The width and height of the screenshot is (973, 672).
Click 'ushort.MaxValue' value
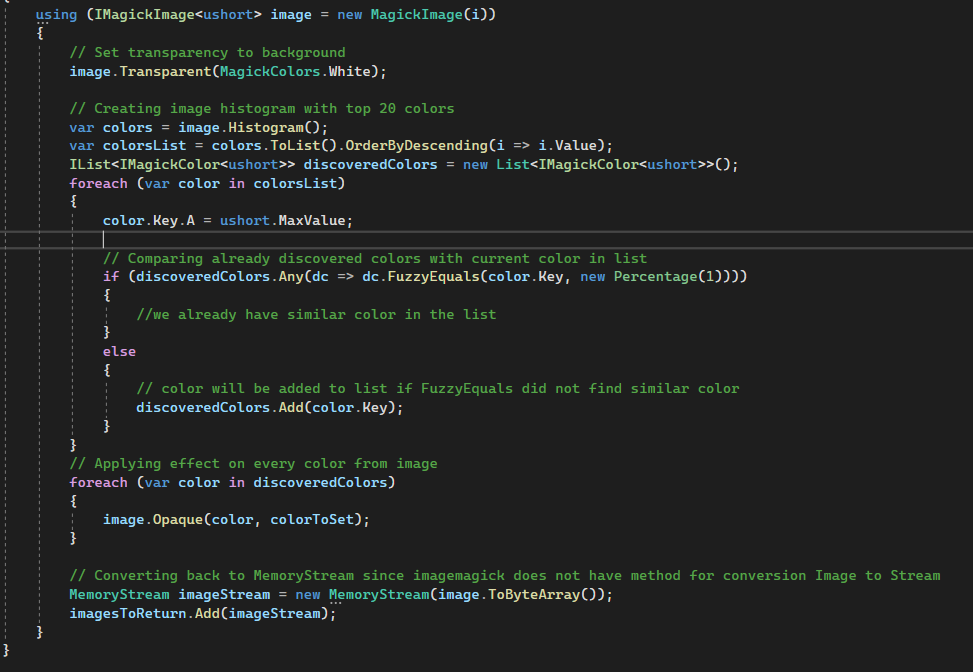coord(282,220)
